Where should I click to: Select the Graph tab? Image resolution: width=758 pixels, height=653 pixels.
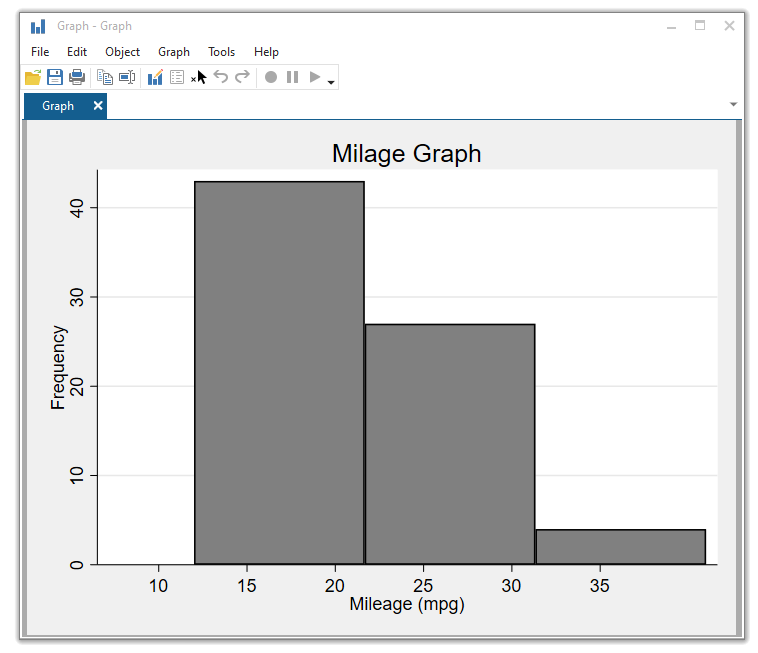58,106
